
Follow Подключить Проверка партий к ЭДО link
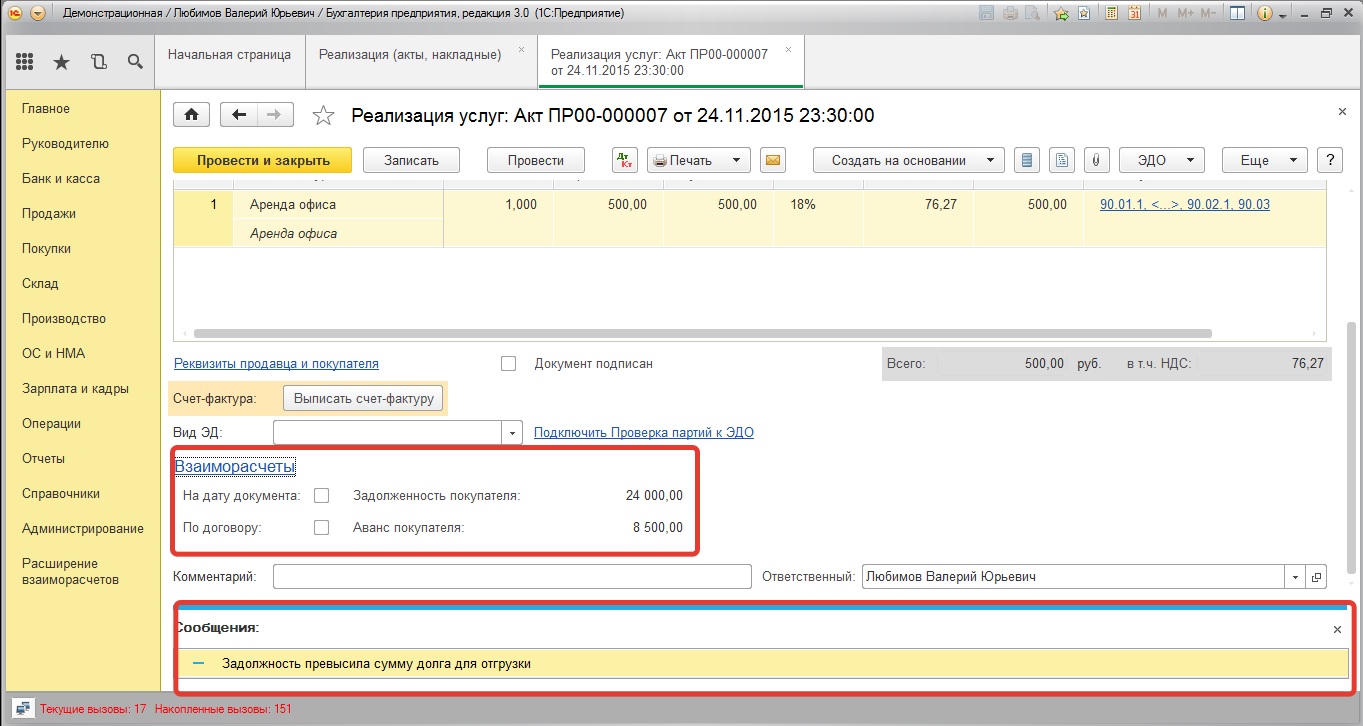pyautogui.click(x=644, y=433)
